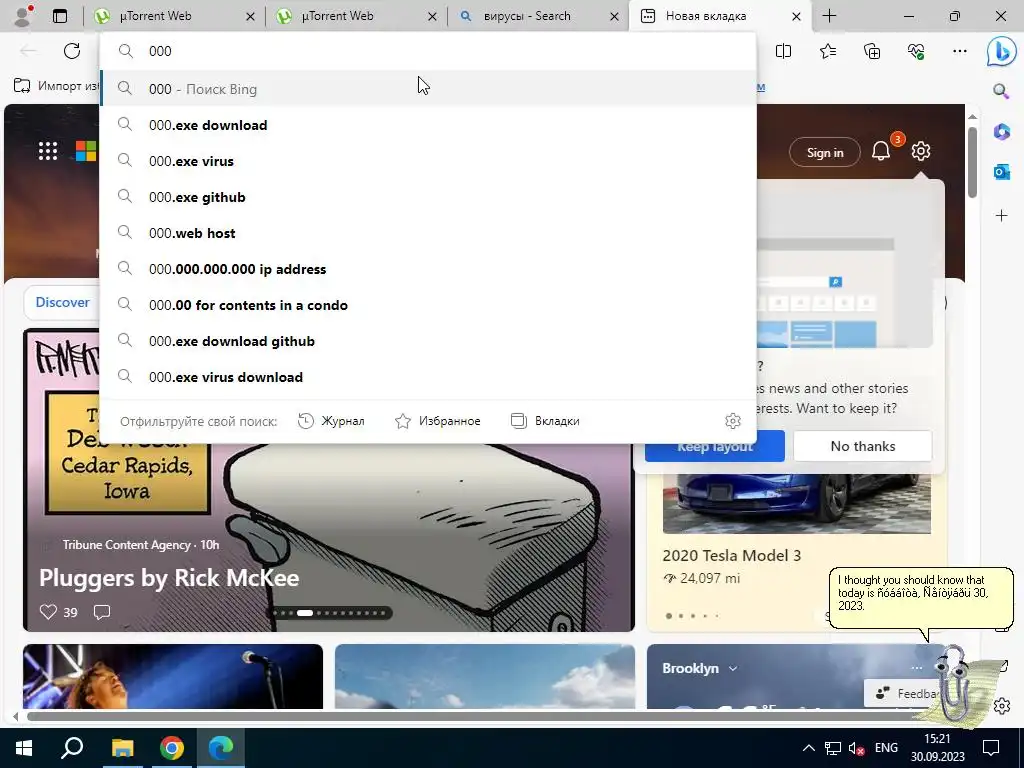This screenshot has height=768, width=1024.
Task: Open the concert singer news thumbnail
Action: coord(173,676)
